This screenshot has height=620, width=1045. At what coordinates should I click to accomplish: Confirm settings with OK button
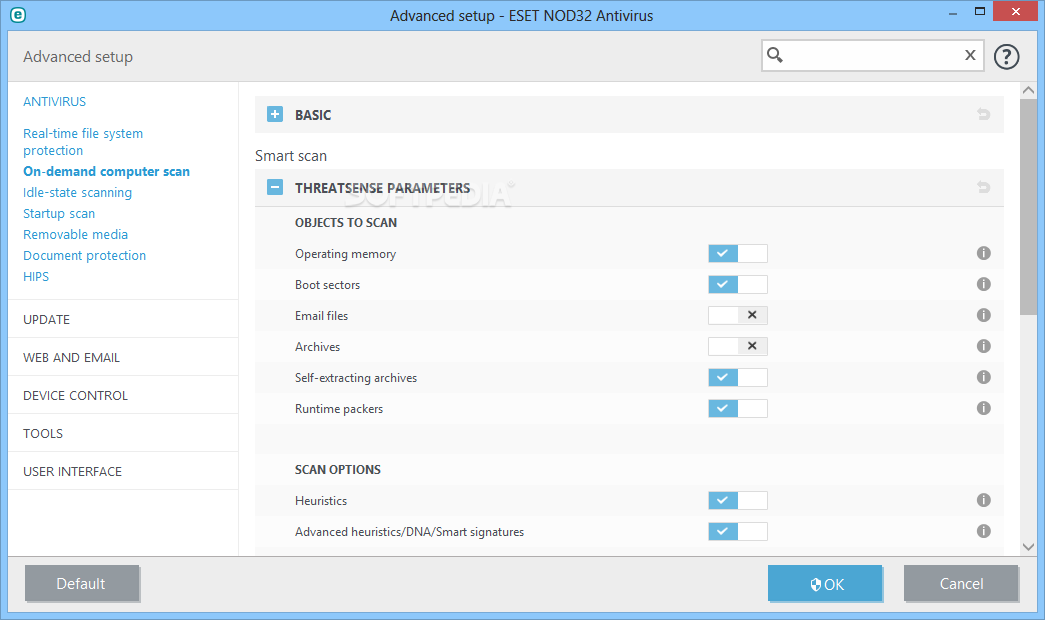click(x=825, y=583)
